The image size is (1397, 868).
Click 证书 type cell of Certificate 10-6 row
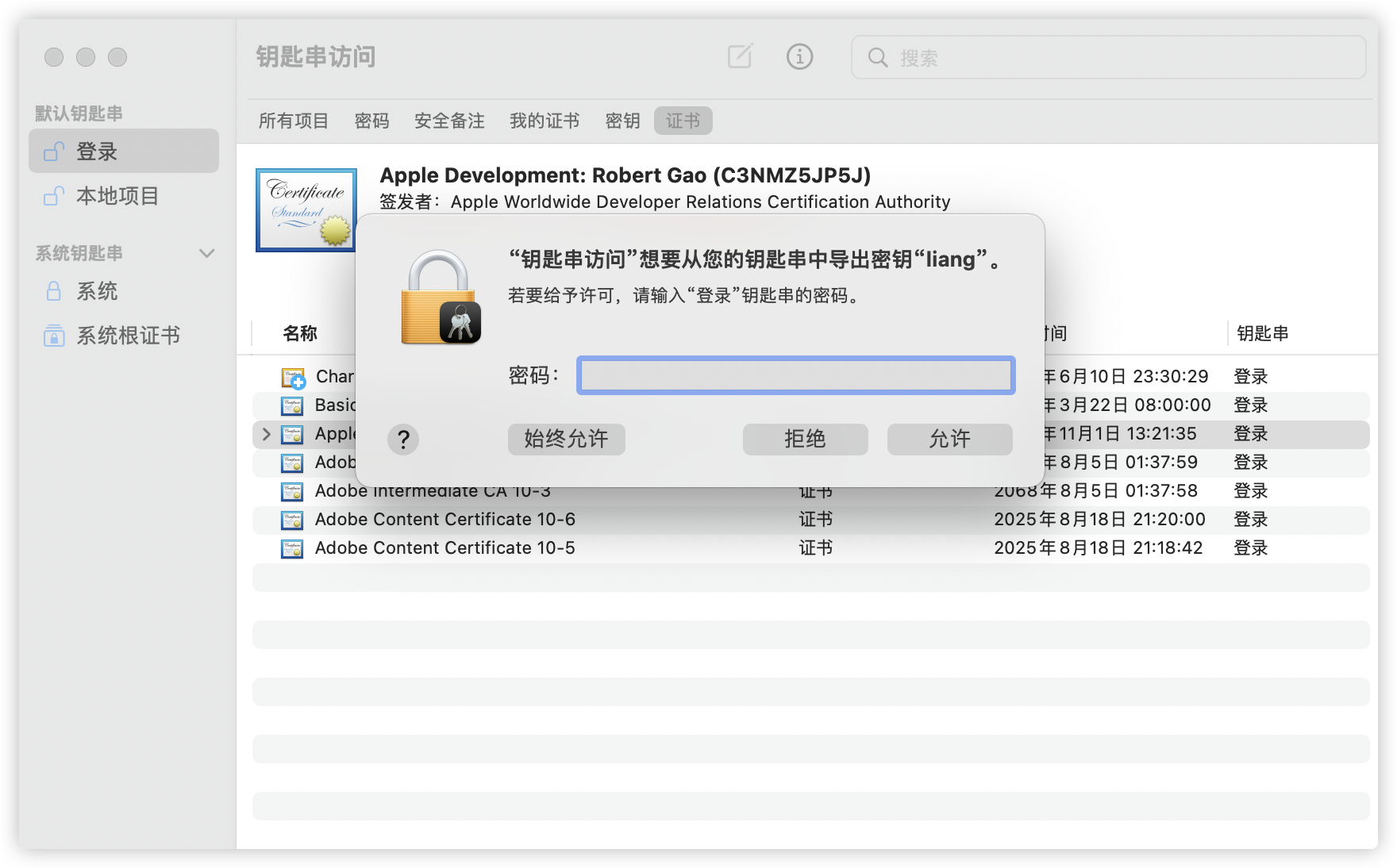[x=815, y=520]
